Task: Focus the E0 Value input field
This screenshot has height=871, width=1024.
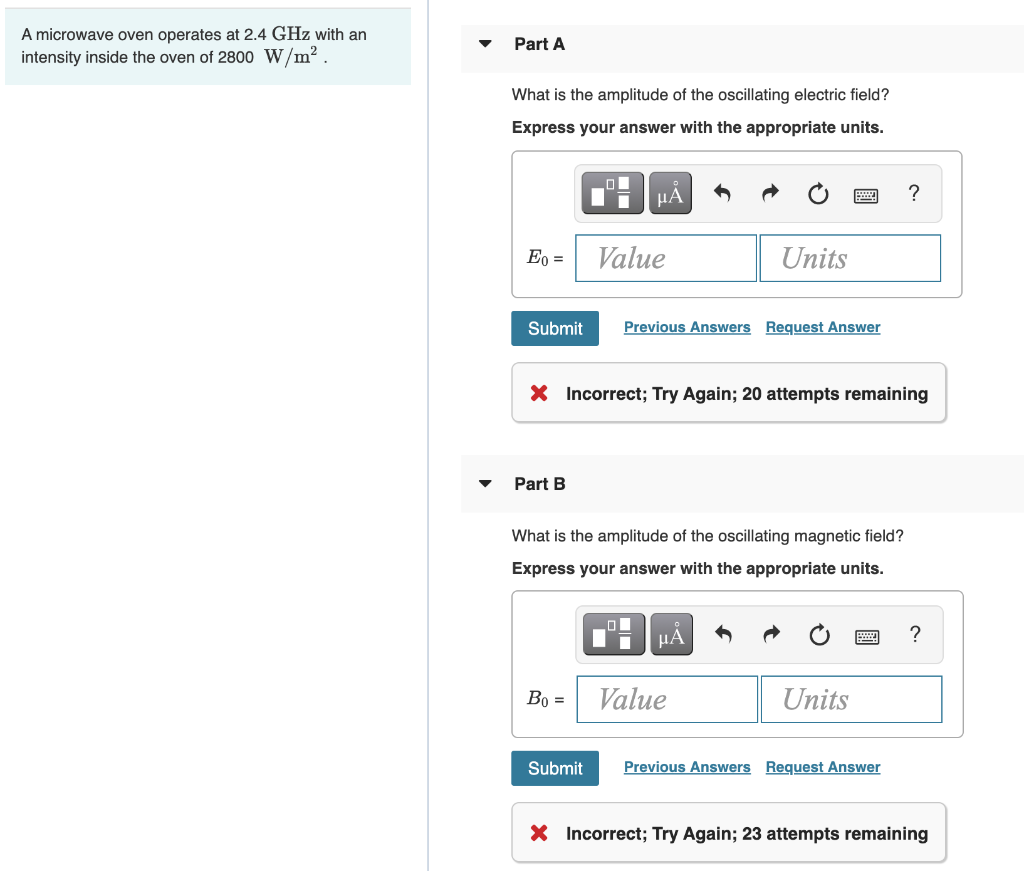Action: tap(665, 259)
